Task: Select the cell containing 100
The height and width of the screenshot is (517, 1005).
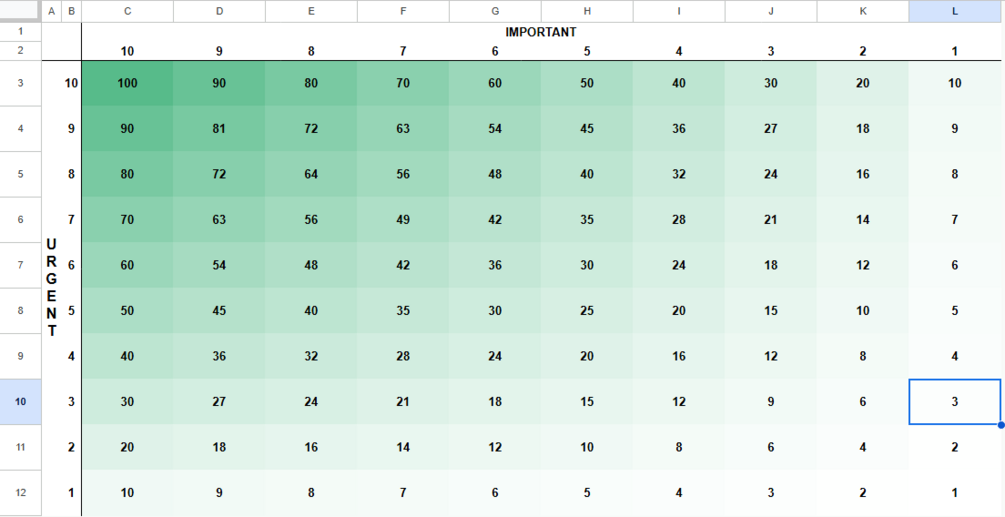Action: [x=128, y=83]
